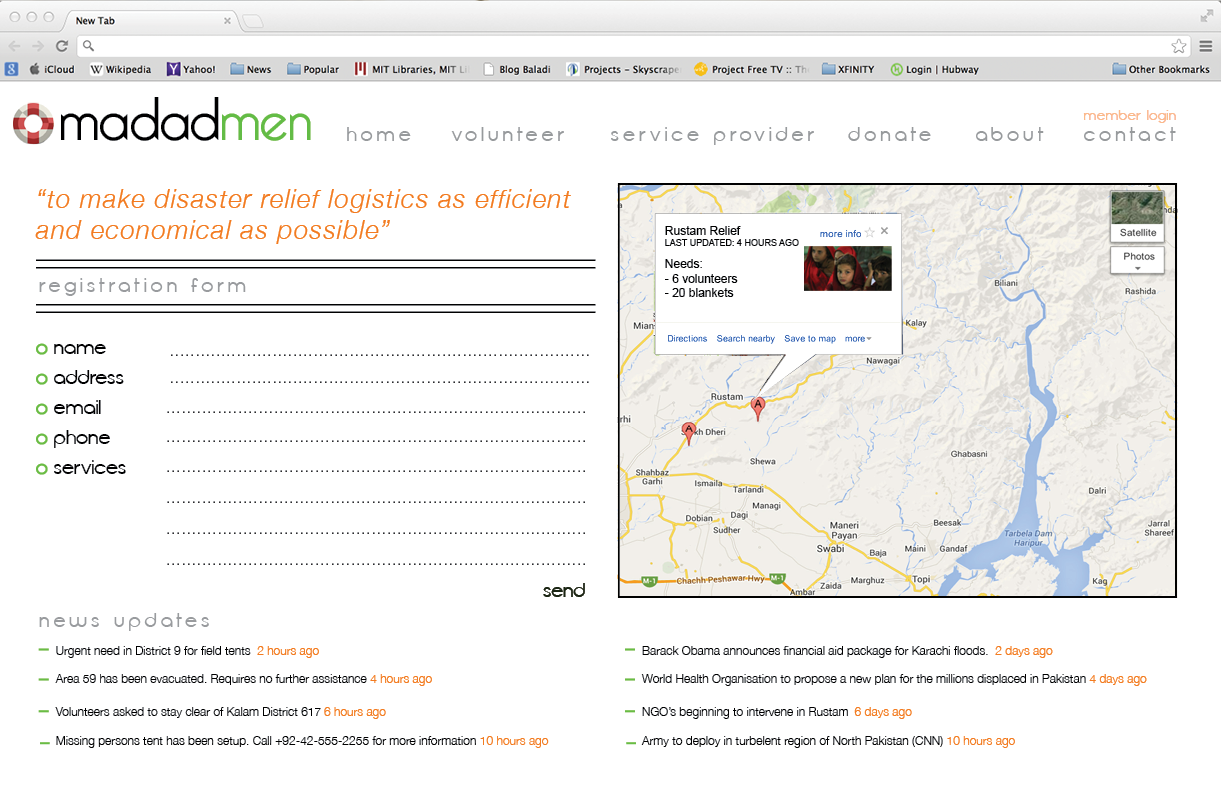
Task: Expand the 'more' dropdown in info window
Action: click(858, 339)
